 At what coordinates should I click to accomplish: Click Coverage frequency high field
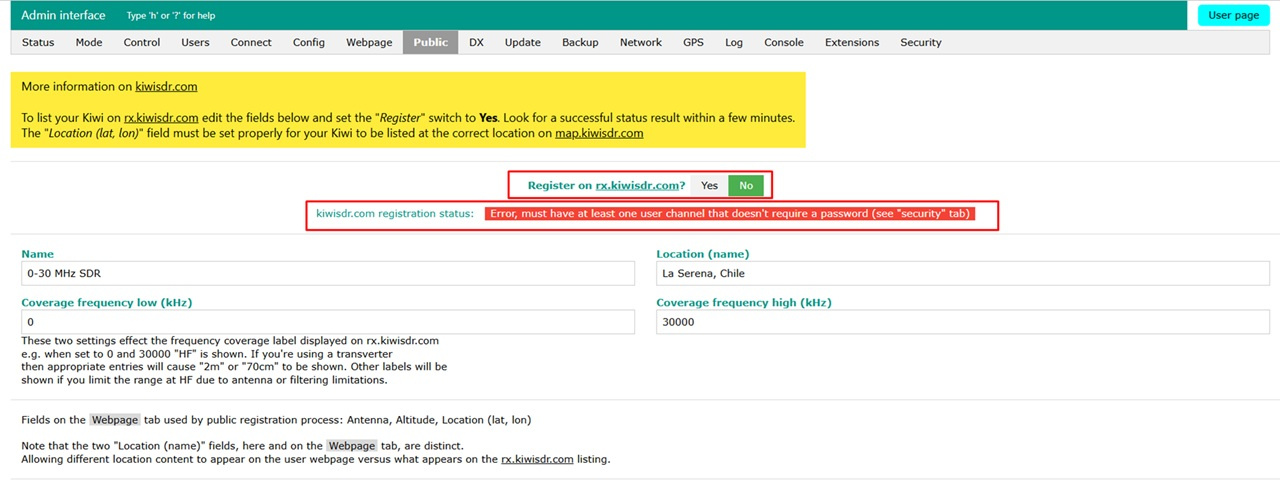tap(962, 322)
